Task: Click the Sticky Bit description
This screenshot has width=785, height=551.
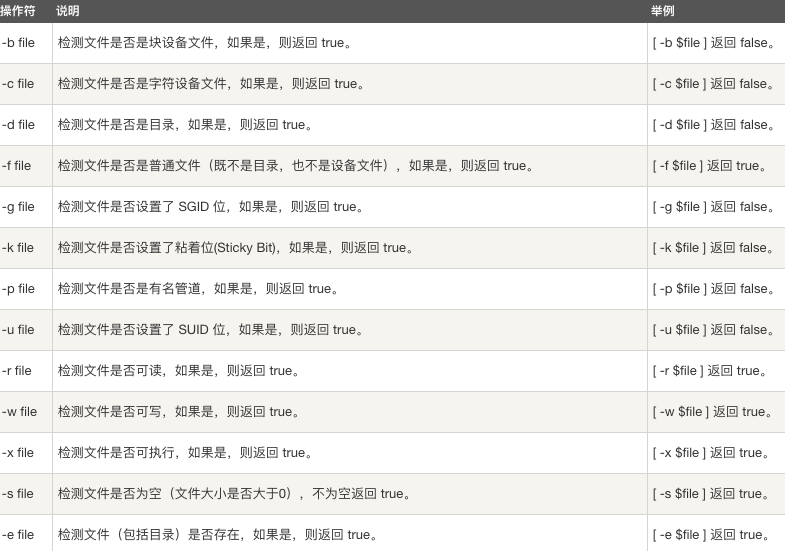Action: [236, 248]
